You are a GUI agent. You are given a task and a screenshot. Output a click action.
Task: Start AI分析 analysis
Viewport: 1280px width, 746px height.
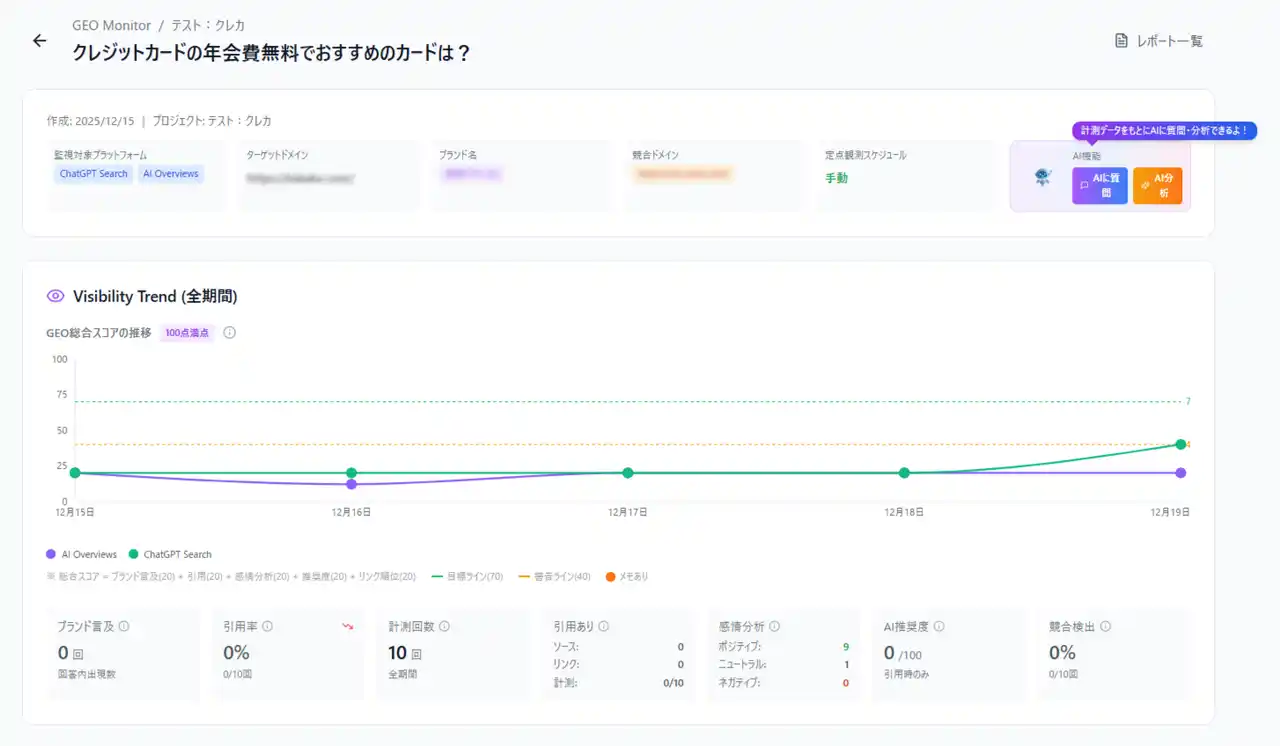[1158, 186]
